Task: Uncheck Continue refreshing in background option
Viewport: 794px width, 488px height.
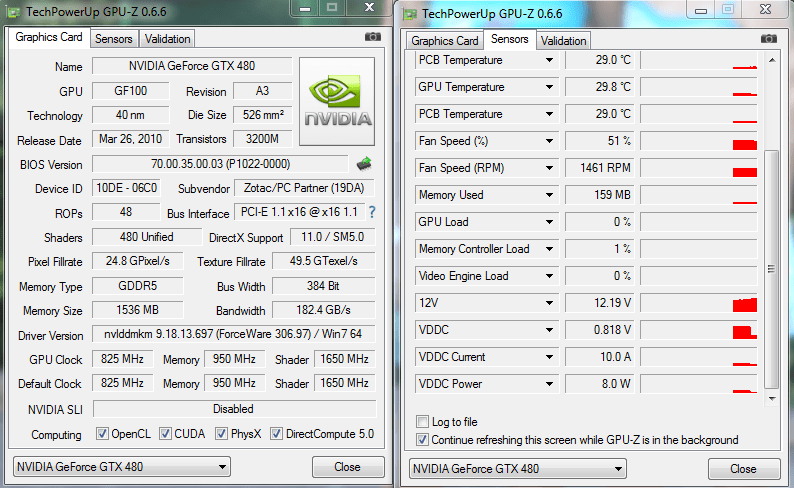Action: pyautogui.click(x=422, y=440)
